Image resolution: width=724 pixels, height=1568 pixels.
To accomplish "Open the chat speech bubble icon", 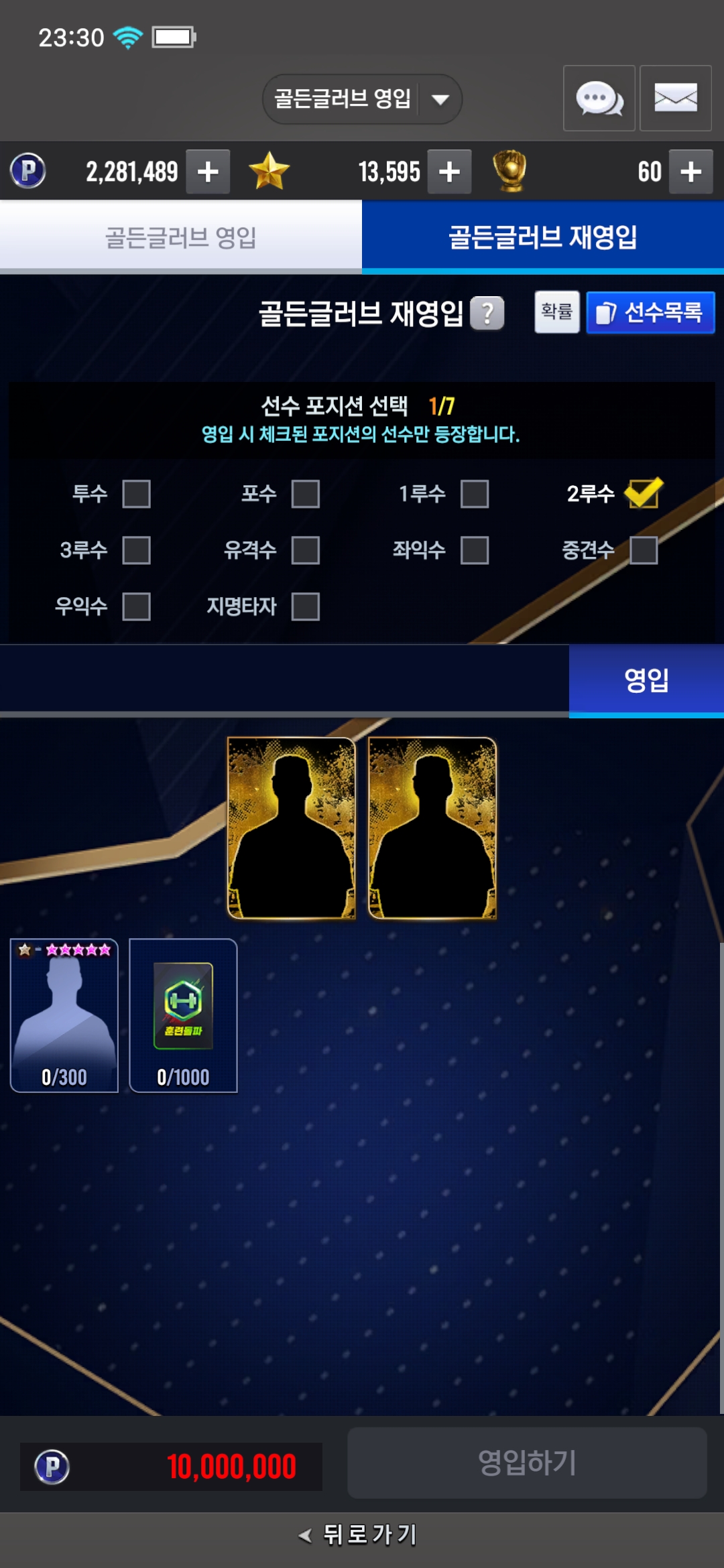I will pyautogui.click(x=599, y=99).
